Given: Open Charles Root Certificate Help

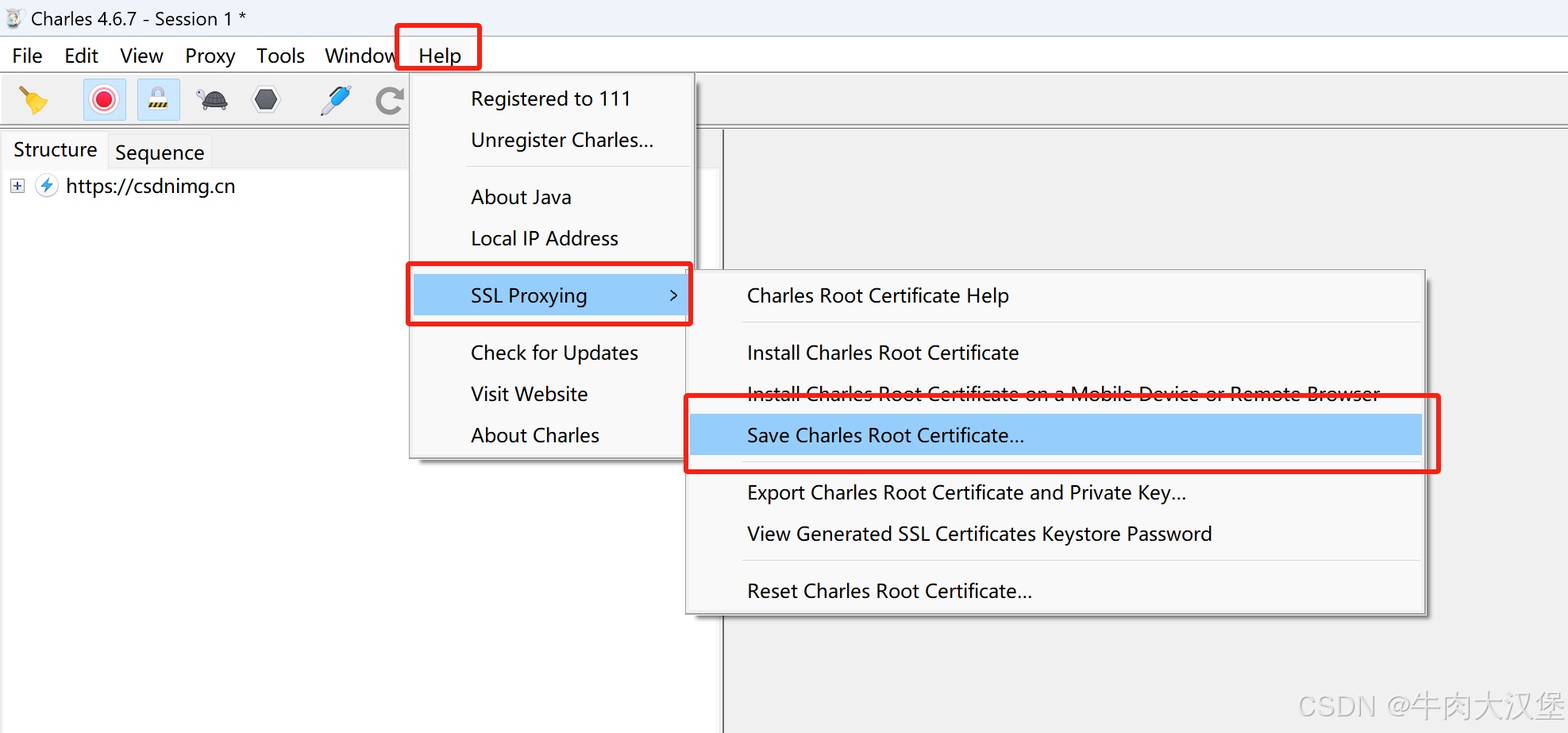Looking at the screenshot, I should point(1056,295).
